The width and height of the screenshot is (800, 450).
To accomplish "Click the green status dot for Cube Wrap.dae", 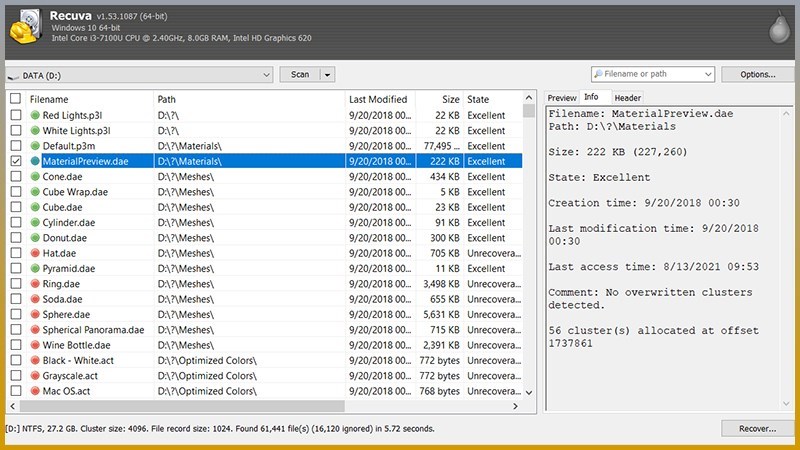I will (x=35, y=192).
